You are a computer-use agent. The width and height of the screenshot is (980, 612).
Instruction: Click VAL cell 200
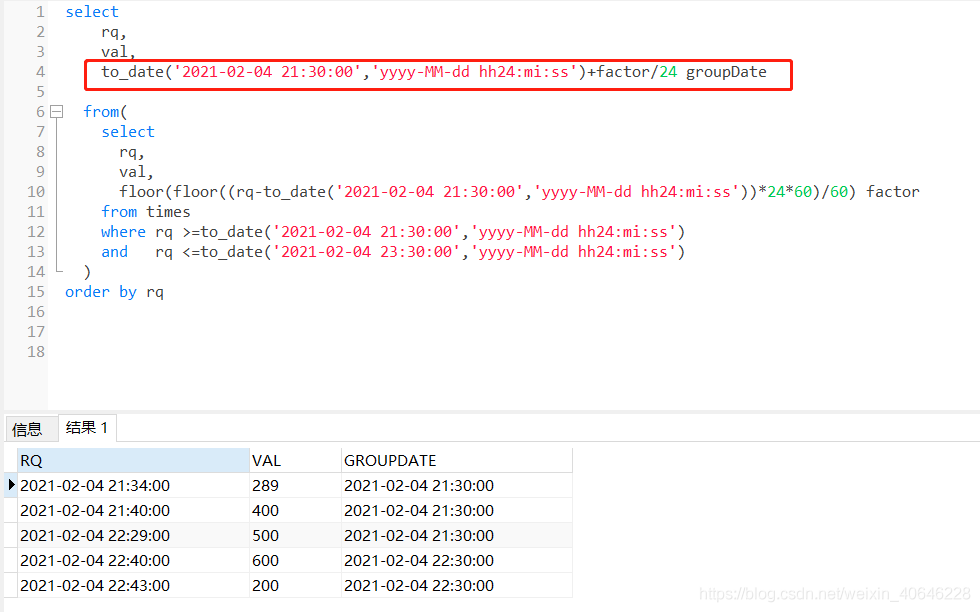[295, 586]
